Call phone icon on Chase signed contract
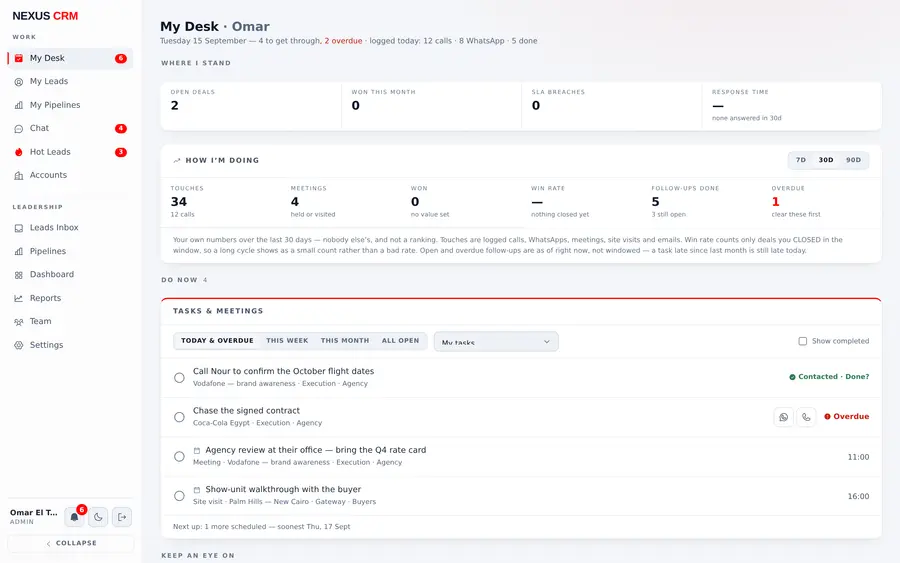 806,417
